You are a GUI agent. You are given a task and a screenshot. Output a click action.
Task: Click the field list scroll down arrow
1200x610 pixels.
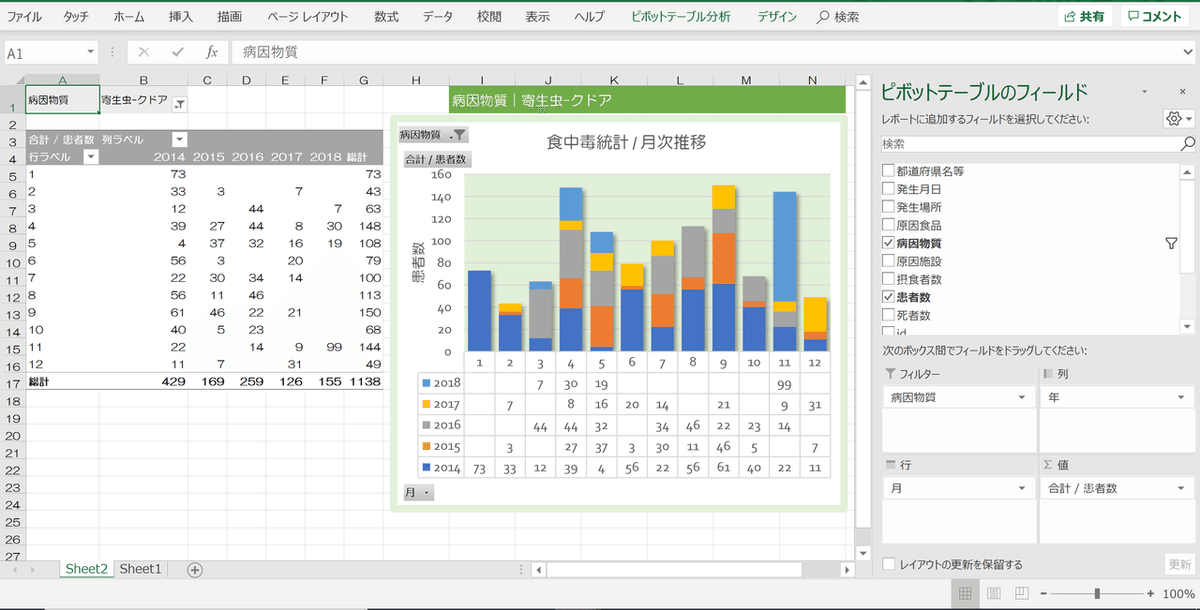pyautogui.click(x=1187, y=326)
